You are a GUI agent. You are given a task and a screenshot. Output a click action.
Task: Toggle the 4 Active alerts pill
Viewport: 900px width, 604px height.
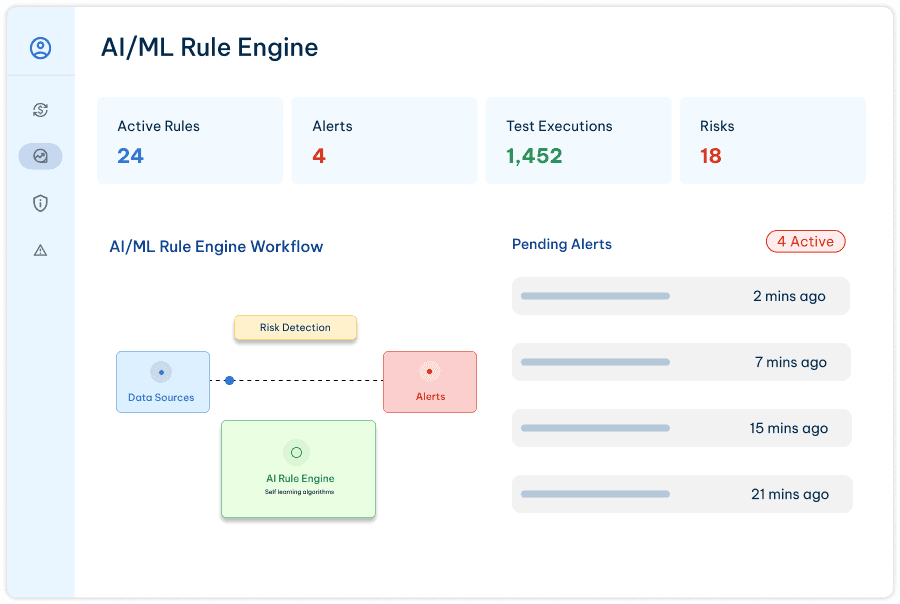coord(805,241)
